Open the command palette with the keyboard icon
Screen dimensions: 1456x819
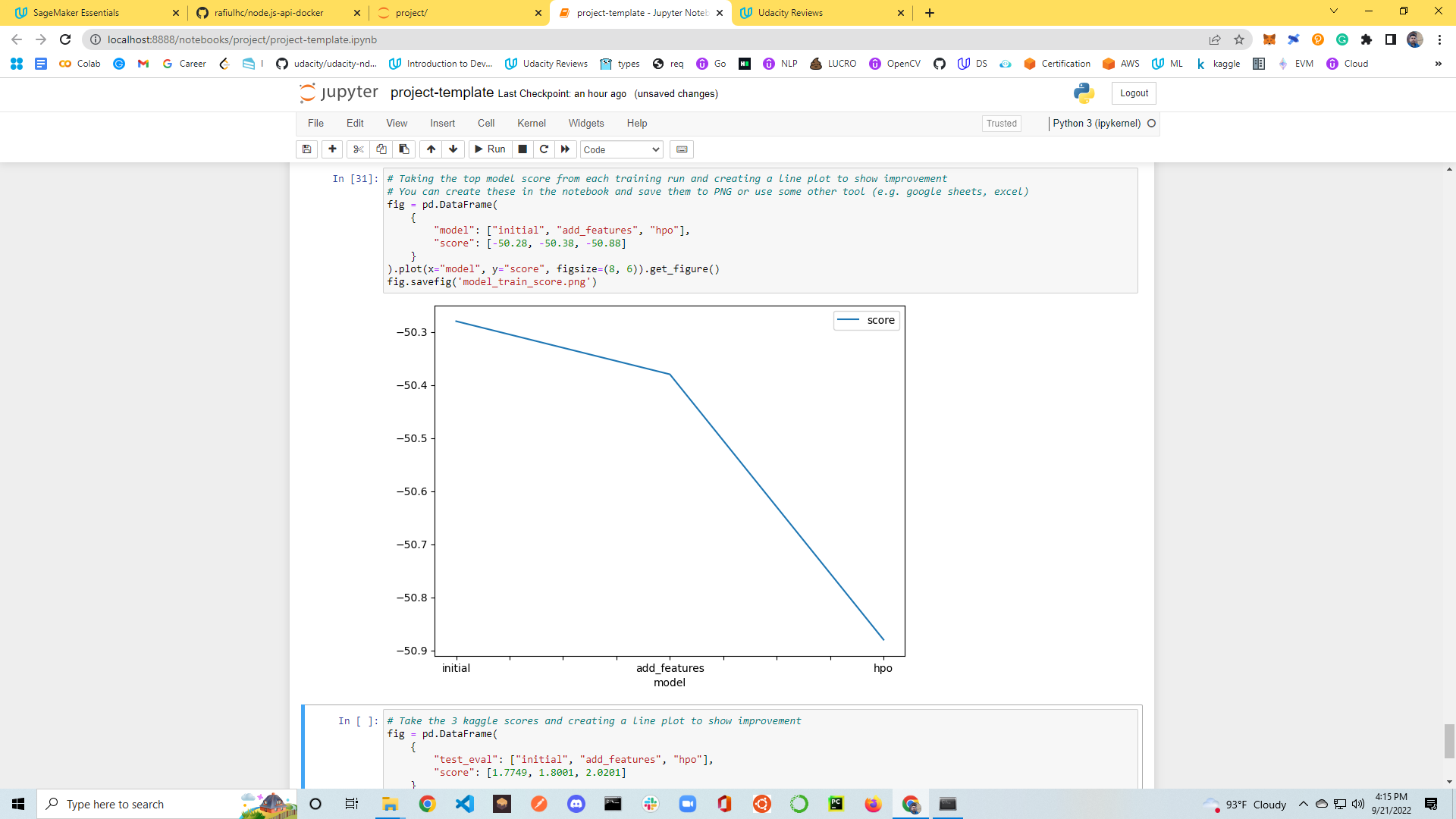682,149
